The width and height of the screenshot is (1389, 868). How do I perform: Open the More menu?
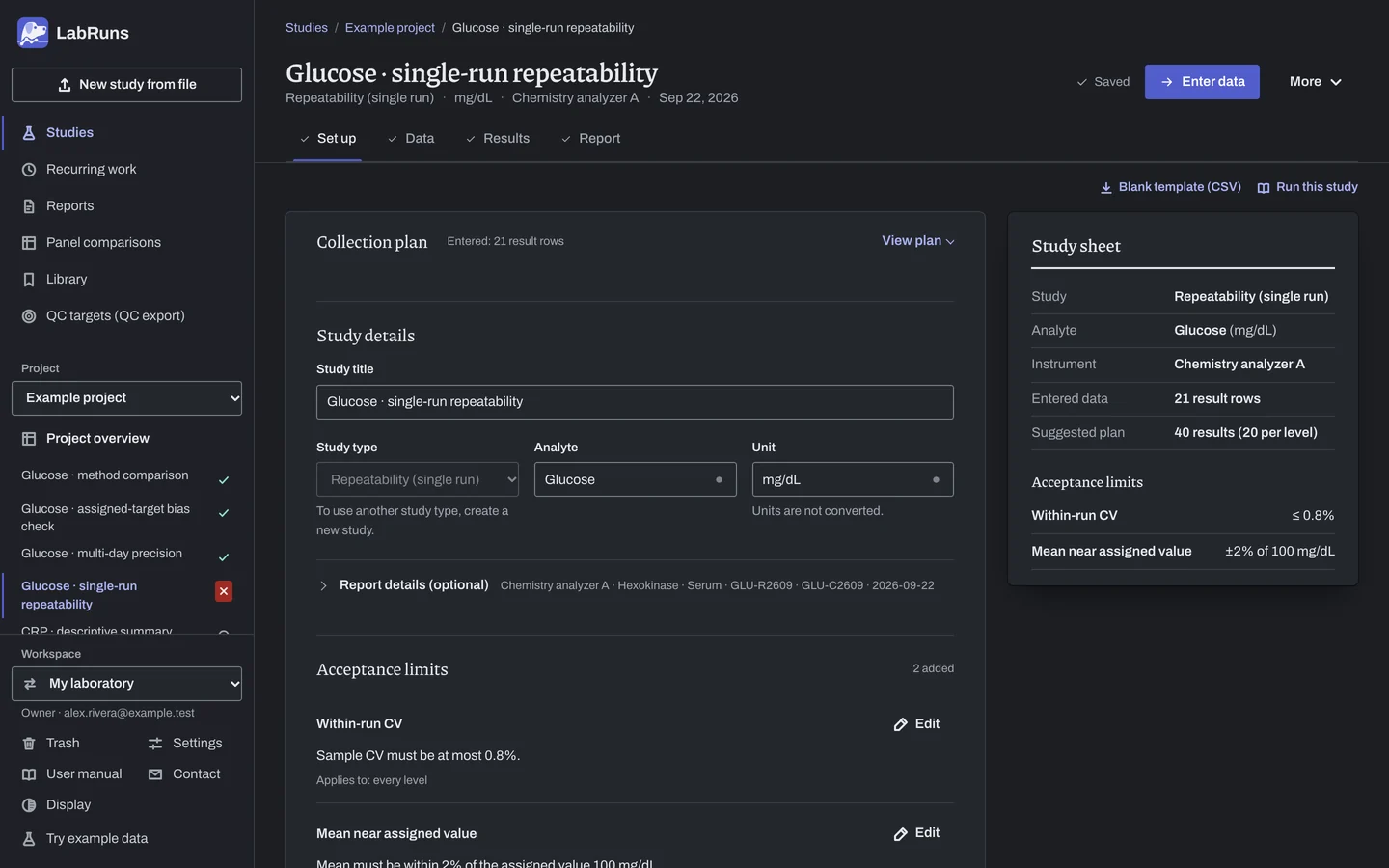pos(1316,82)
